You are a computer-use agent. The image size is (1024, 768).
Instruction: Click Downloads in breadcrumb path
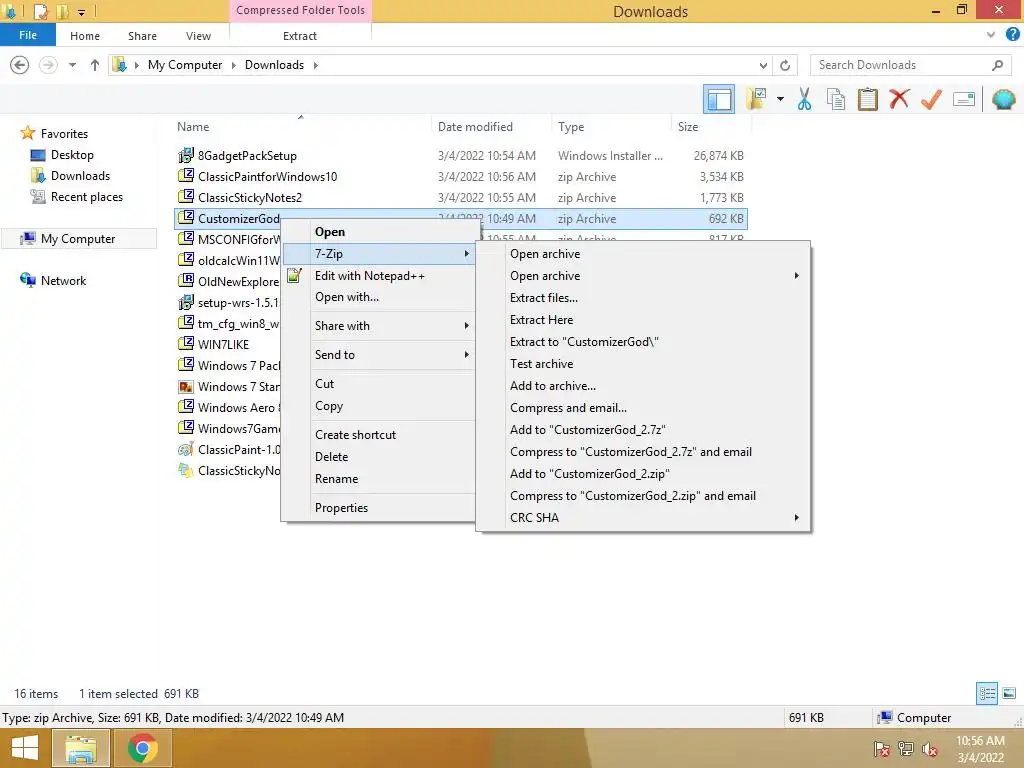(x=274, y=65)
